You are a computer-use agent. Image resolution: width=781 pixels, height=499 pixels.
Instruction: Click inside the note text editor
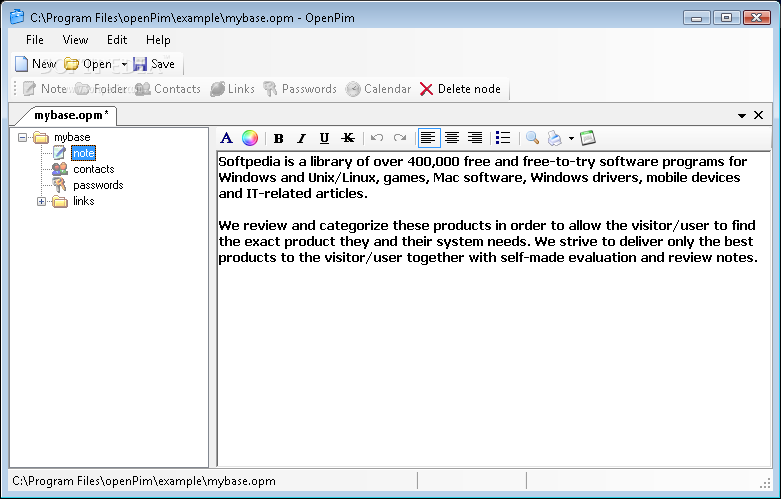coord(494,309)
